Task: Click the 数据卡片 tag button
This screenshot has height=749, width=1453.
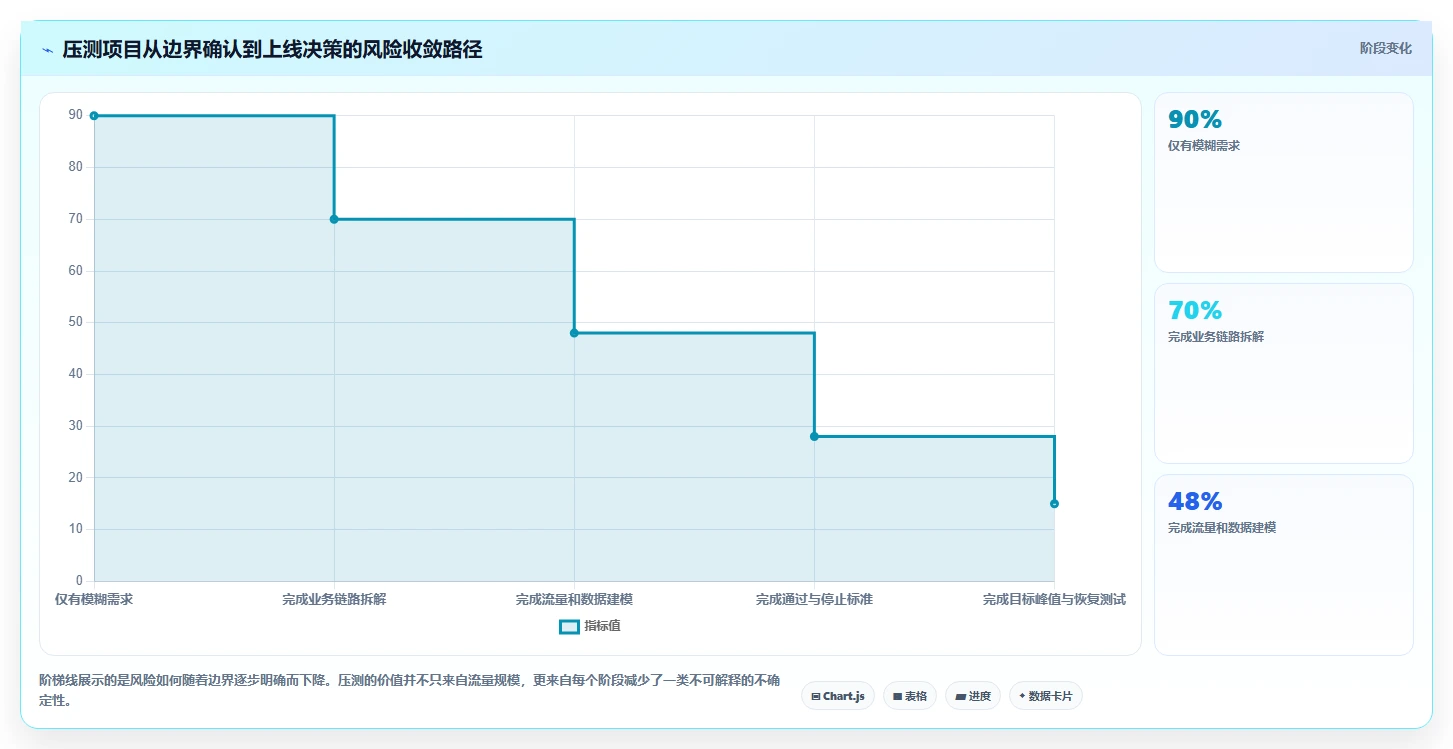Action: point(1046,696)
